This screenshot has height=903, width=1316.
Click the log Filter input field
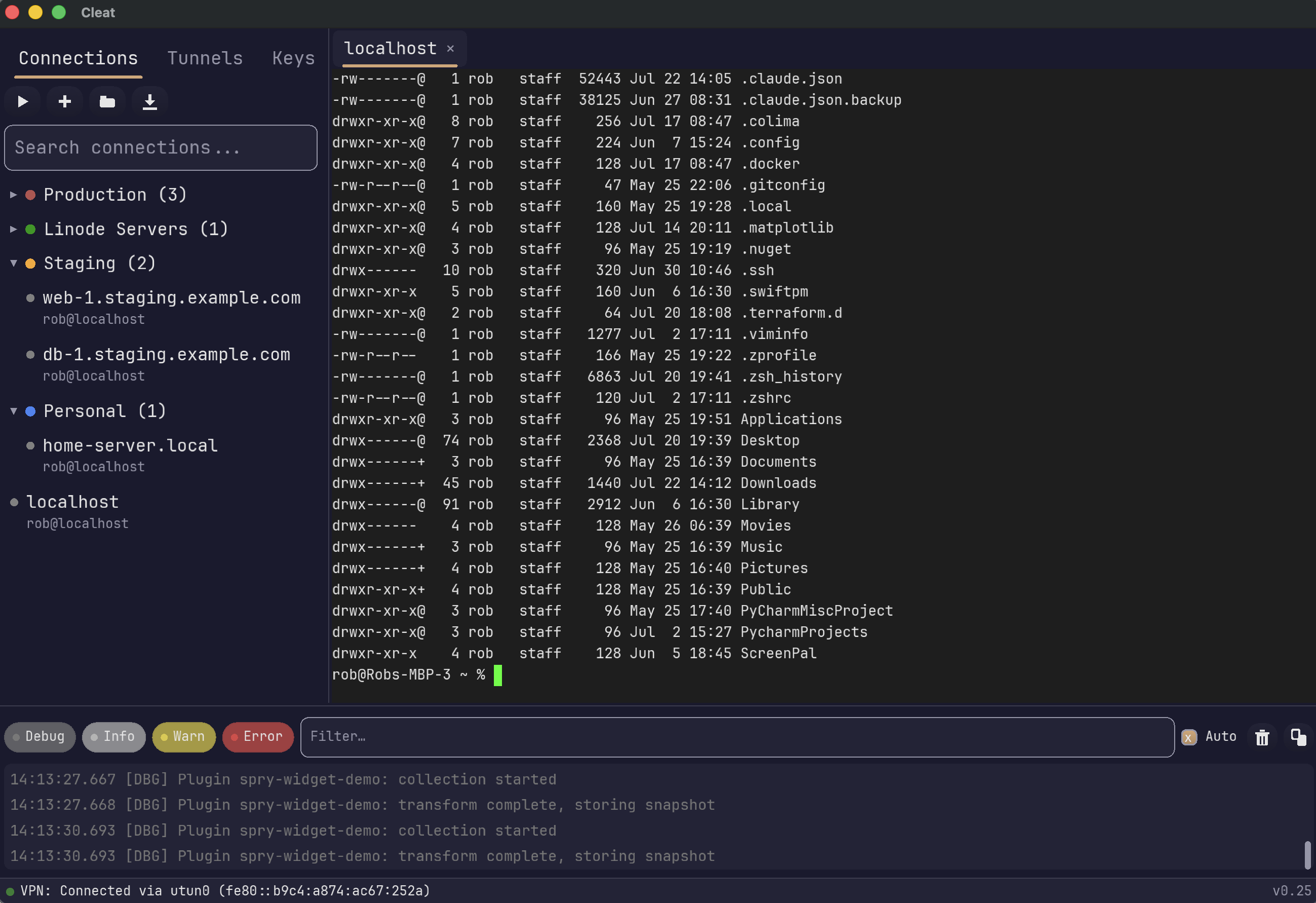coord(738,737)
